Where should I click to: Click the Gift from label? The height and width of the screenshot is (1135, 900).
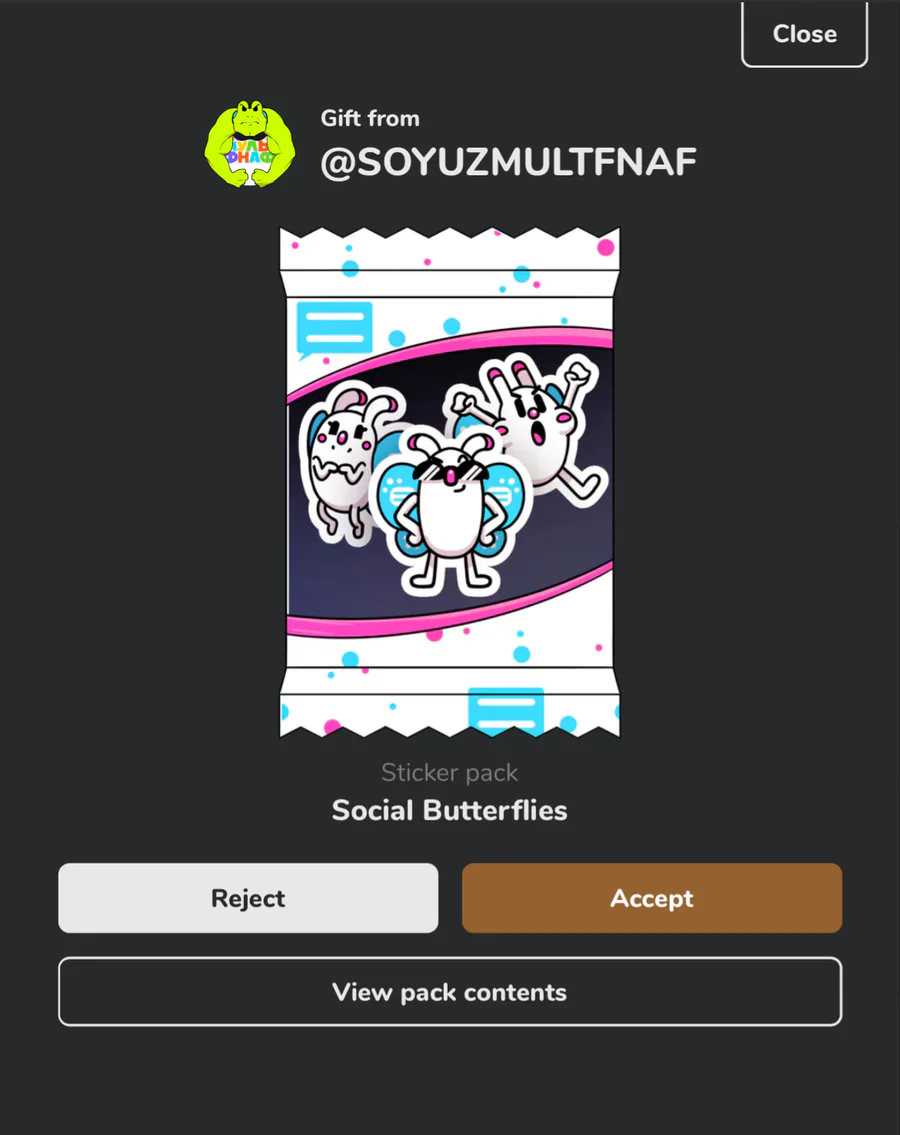coord(370,118)
